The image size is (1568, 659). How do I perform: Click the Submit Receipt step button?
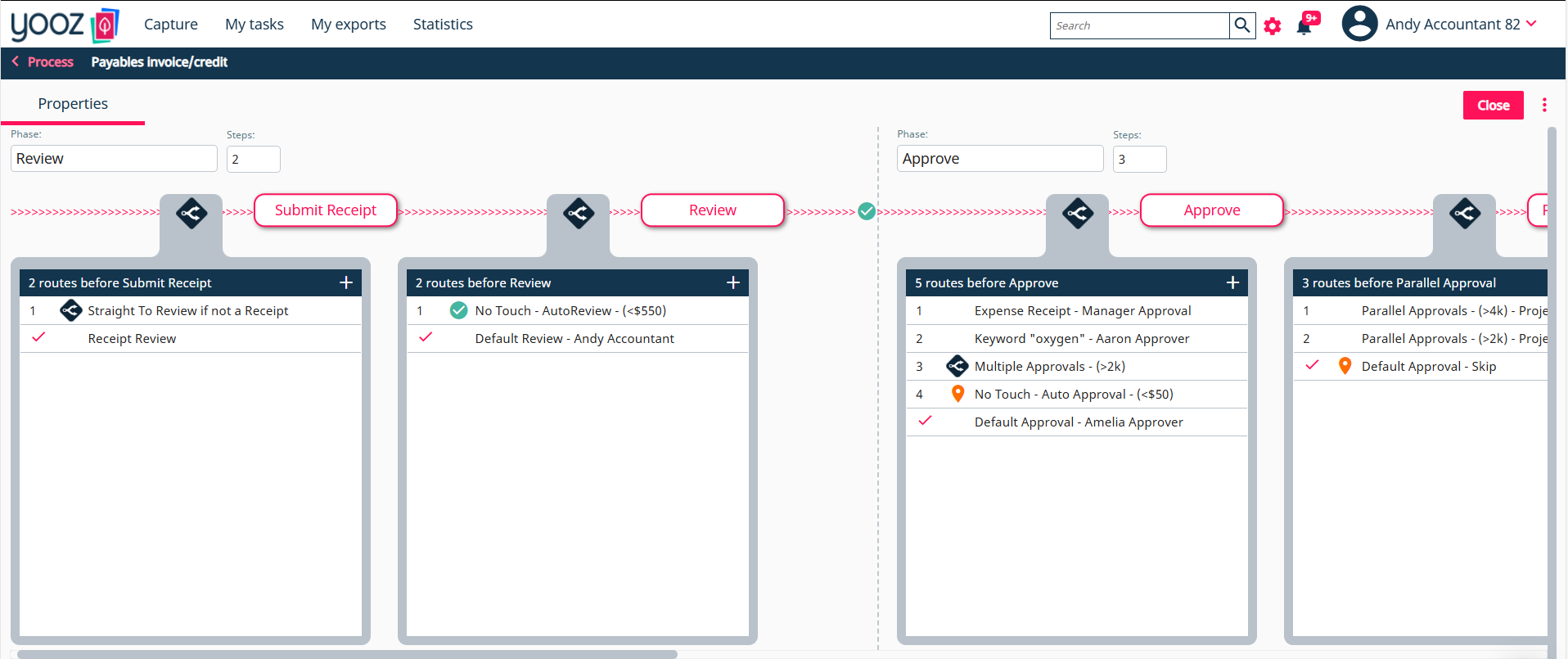tap(325, 210)
